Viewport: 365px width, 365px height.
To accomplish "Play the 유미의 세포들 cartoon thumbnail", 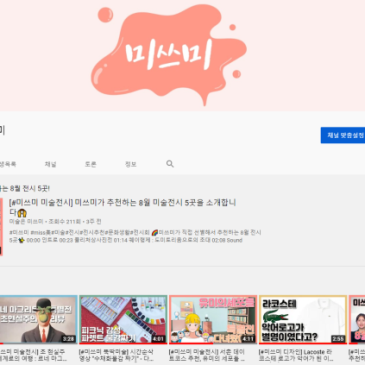I will tap(213, 319).
